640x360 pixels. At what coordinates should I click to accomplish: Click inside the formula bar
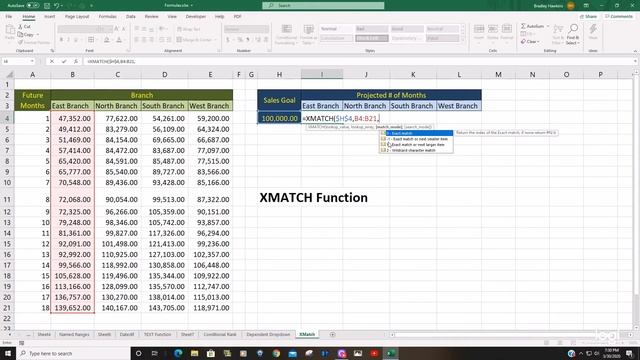pyautogui.click(x=359, y=61)
